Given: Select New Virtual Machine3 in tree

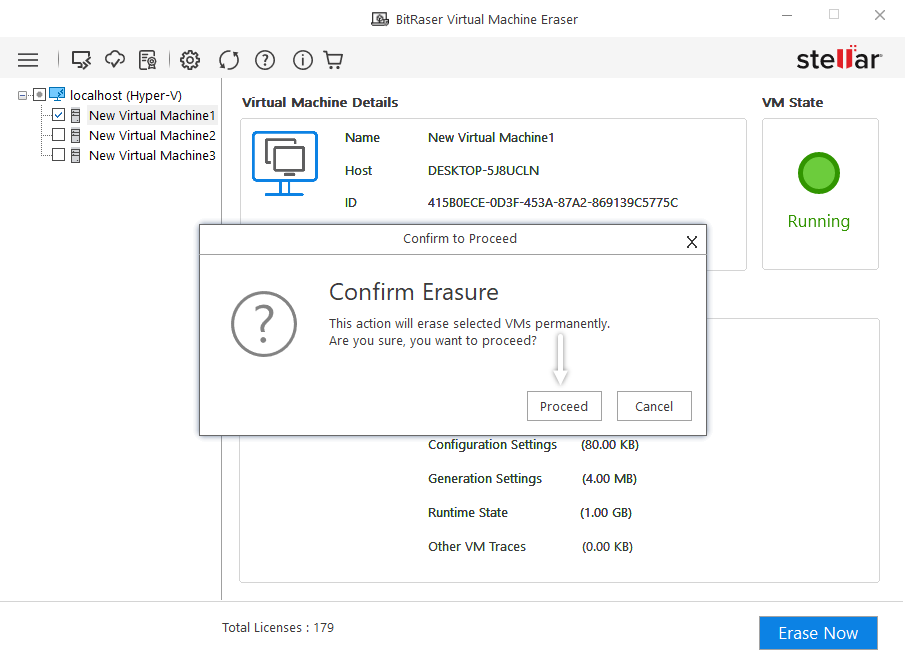Looking at the screenshot, I should pos(152,156).
